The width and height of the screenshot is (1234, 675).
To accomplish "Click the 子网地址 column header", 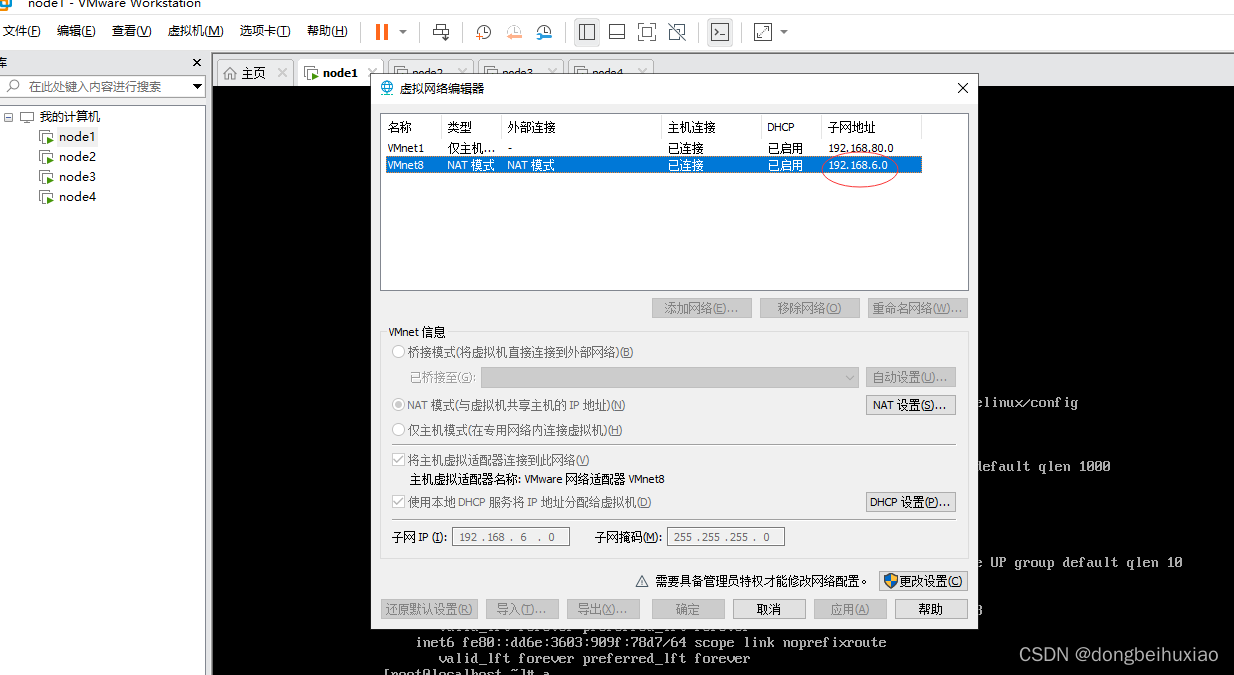I will (871, 127).
